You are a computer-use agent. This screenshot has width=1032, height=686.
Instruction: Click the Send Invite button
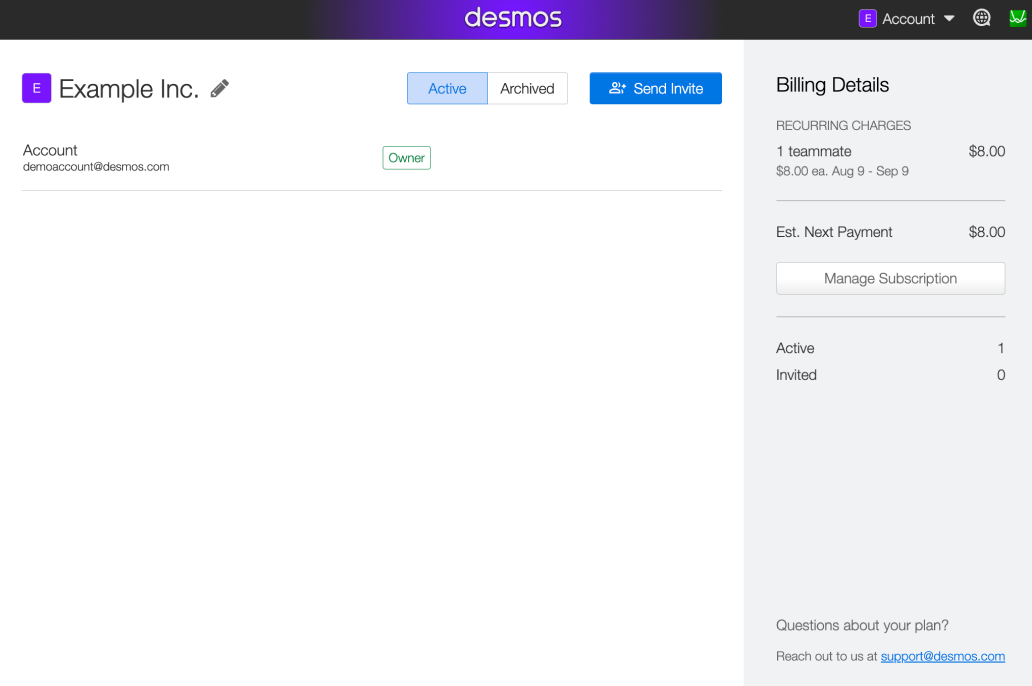(x=656, y=88)
